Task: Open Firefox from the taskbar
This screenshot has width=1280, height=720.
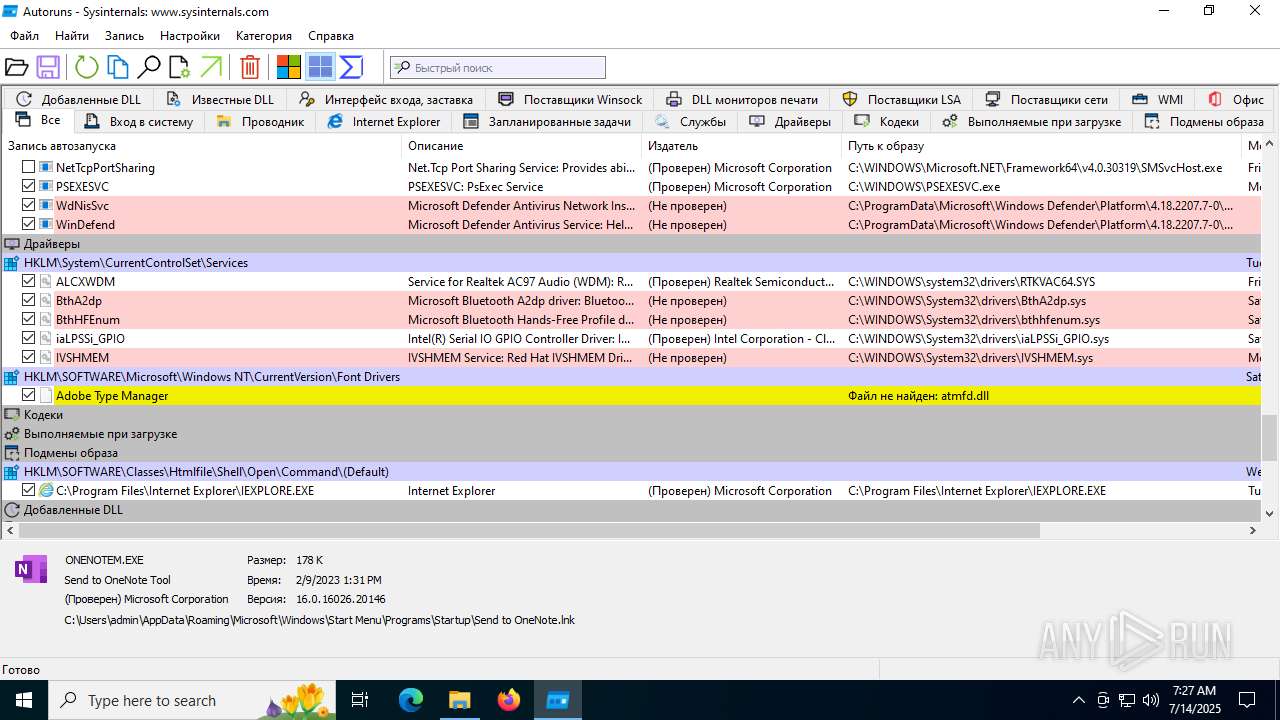Action: pyautogui.click(x=509, y=700)
